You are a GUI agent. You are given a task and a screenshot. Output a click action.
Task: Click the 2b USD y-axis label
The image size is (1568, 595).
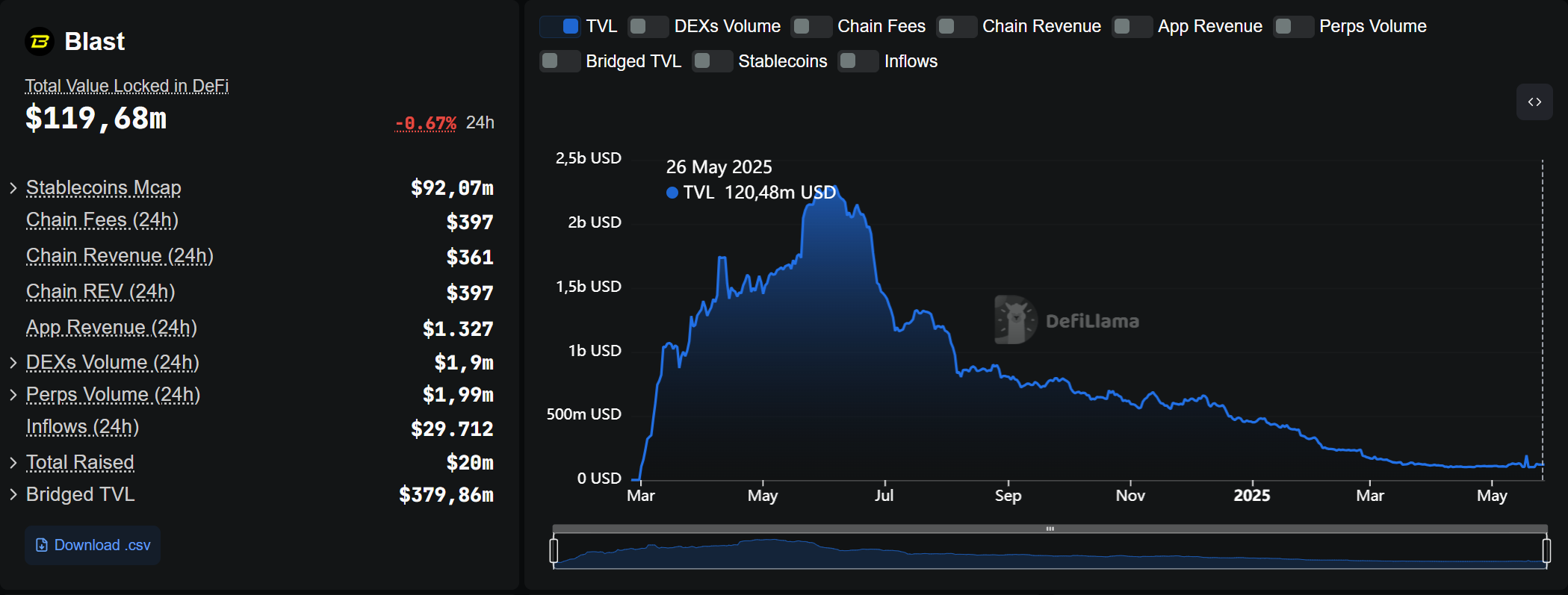click(595, 222)
